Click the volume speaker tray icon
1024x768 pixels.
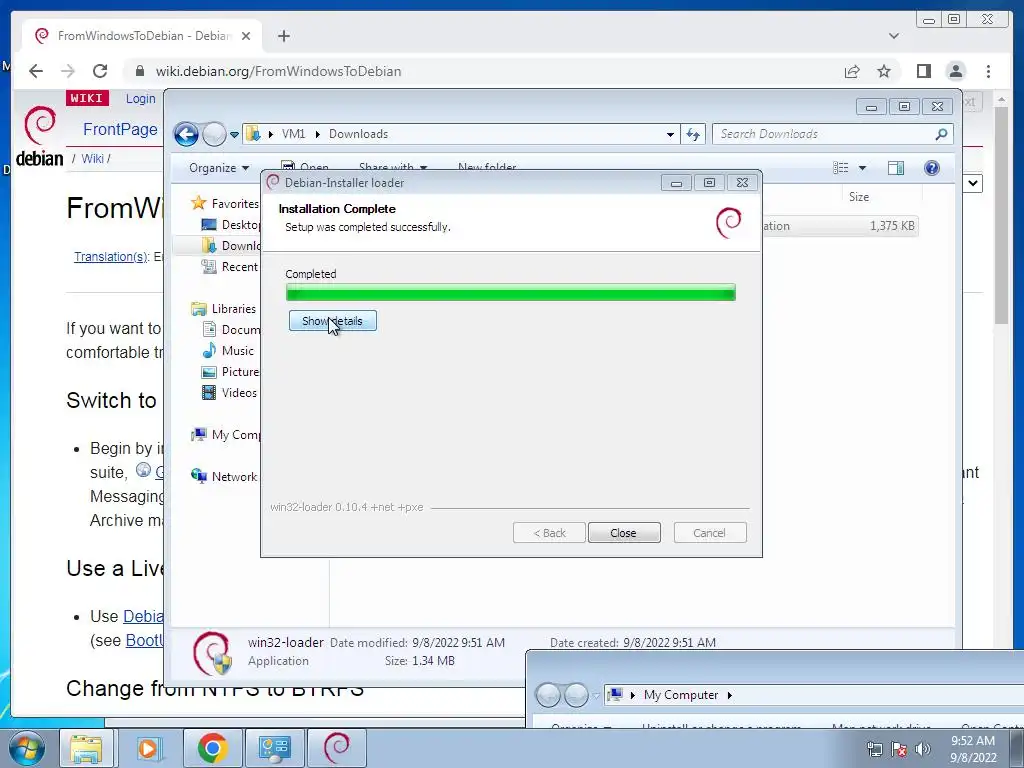[923, 749]
